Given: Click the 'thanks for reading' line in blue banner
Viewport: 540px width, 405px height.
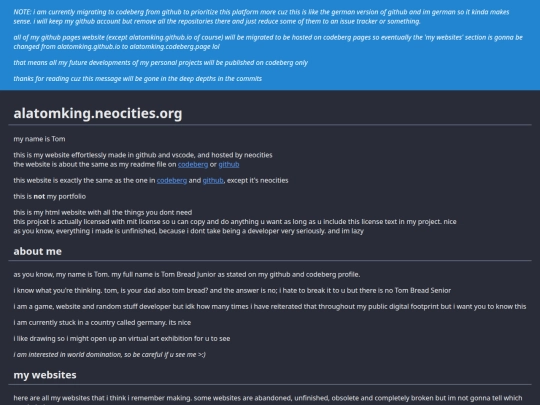Looking at the screenshot, I should 137,79.
